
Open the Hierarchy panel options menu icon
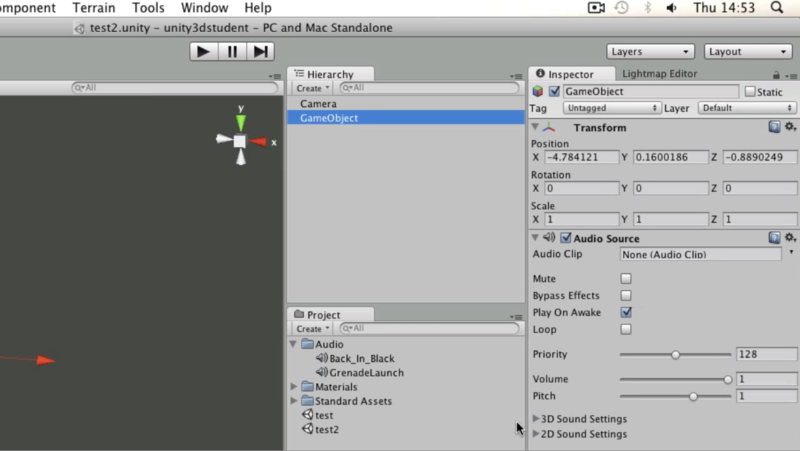click(516, 77)
